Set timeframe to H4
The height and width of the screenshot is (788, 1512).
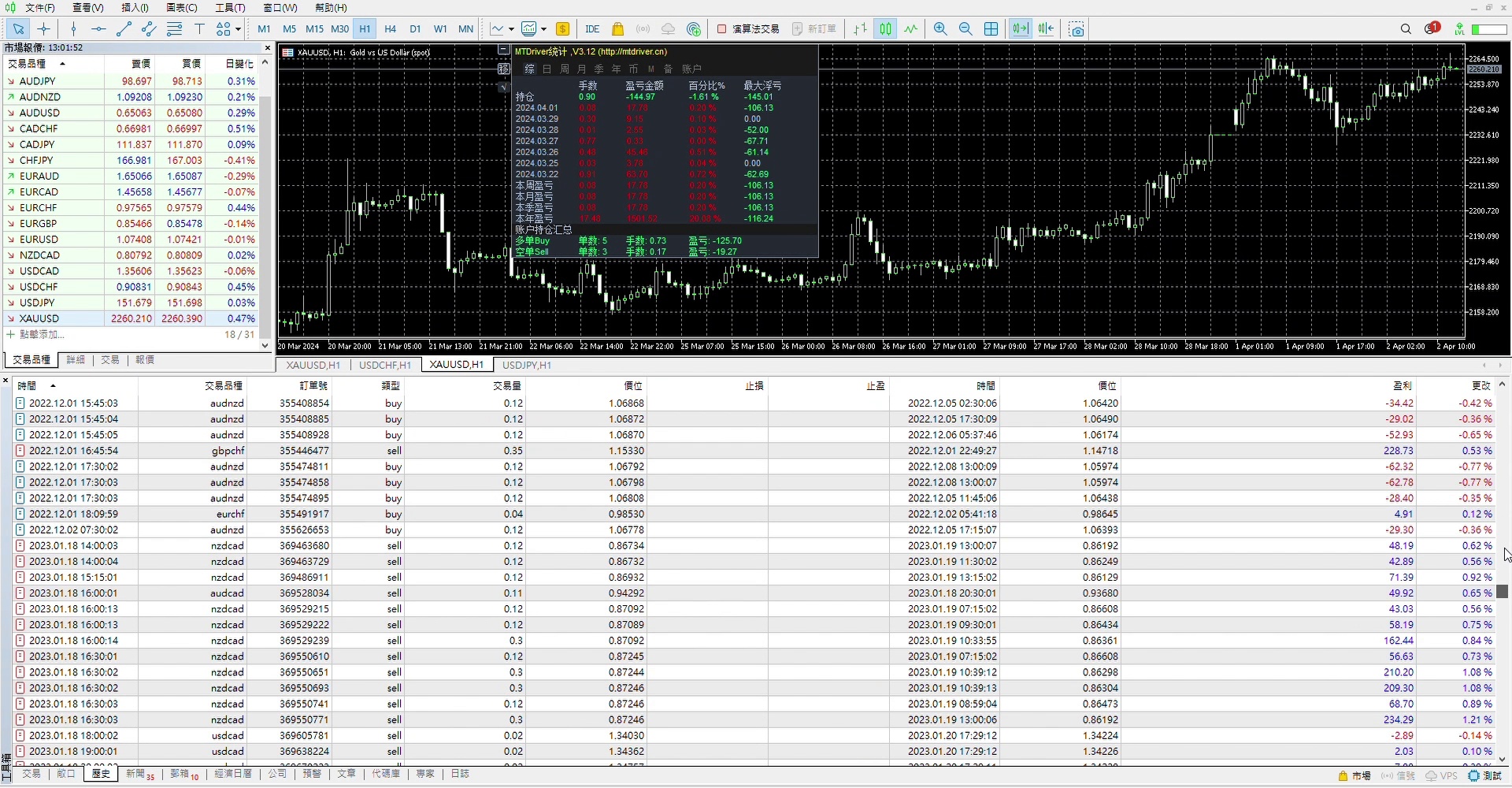click(x=390, y=29)
